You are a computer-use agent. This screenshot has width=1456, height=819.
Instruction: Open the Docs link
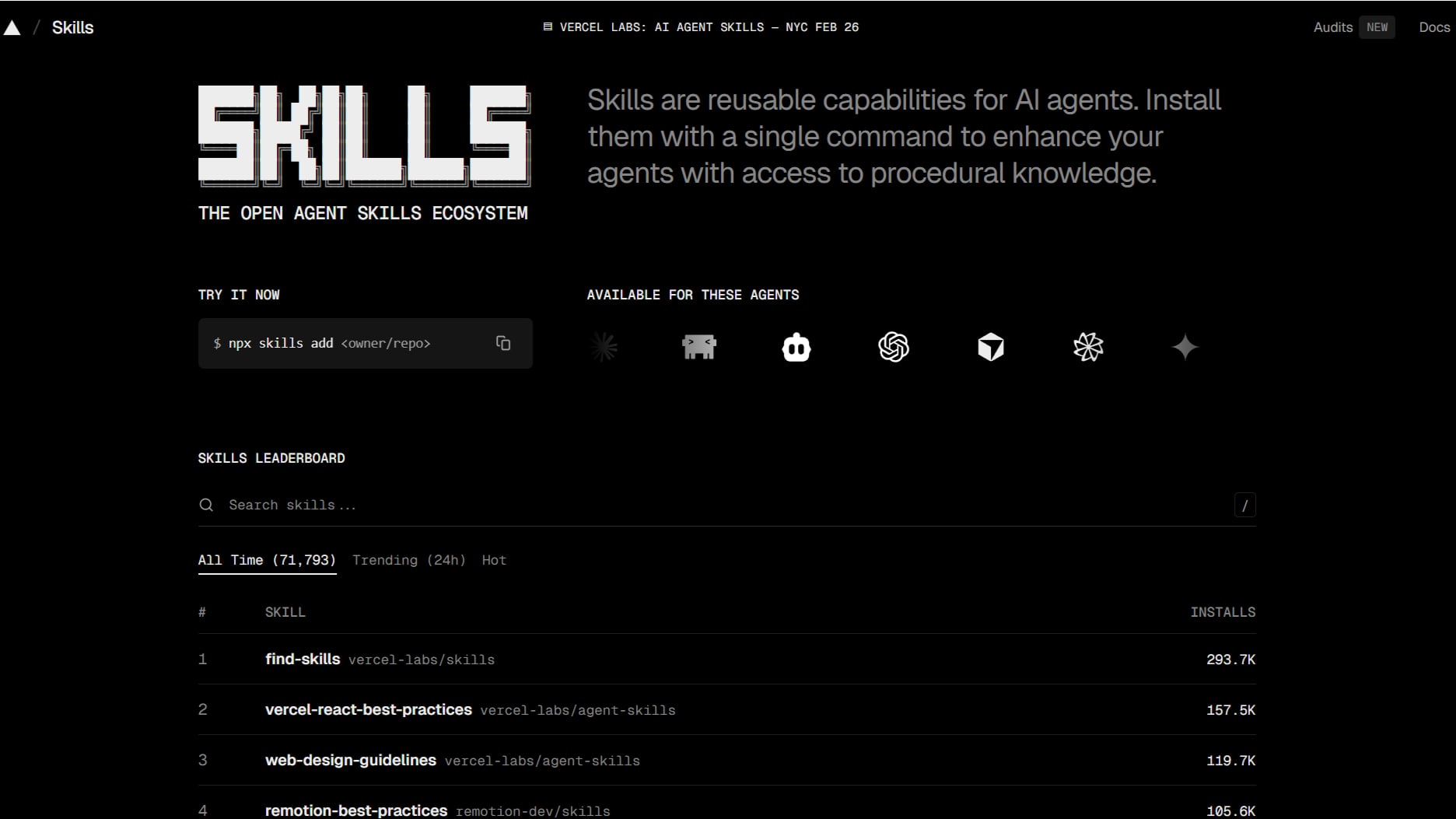click(x=1434, y=27)
